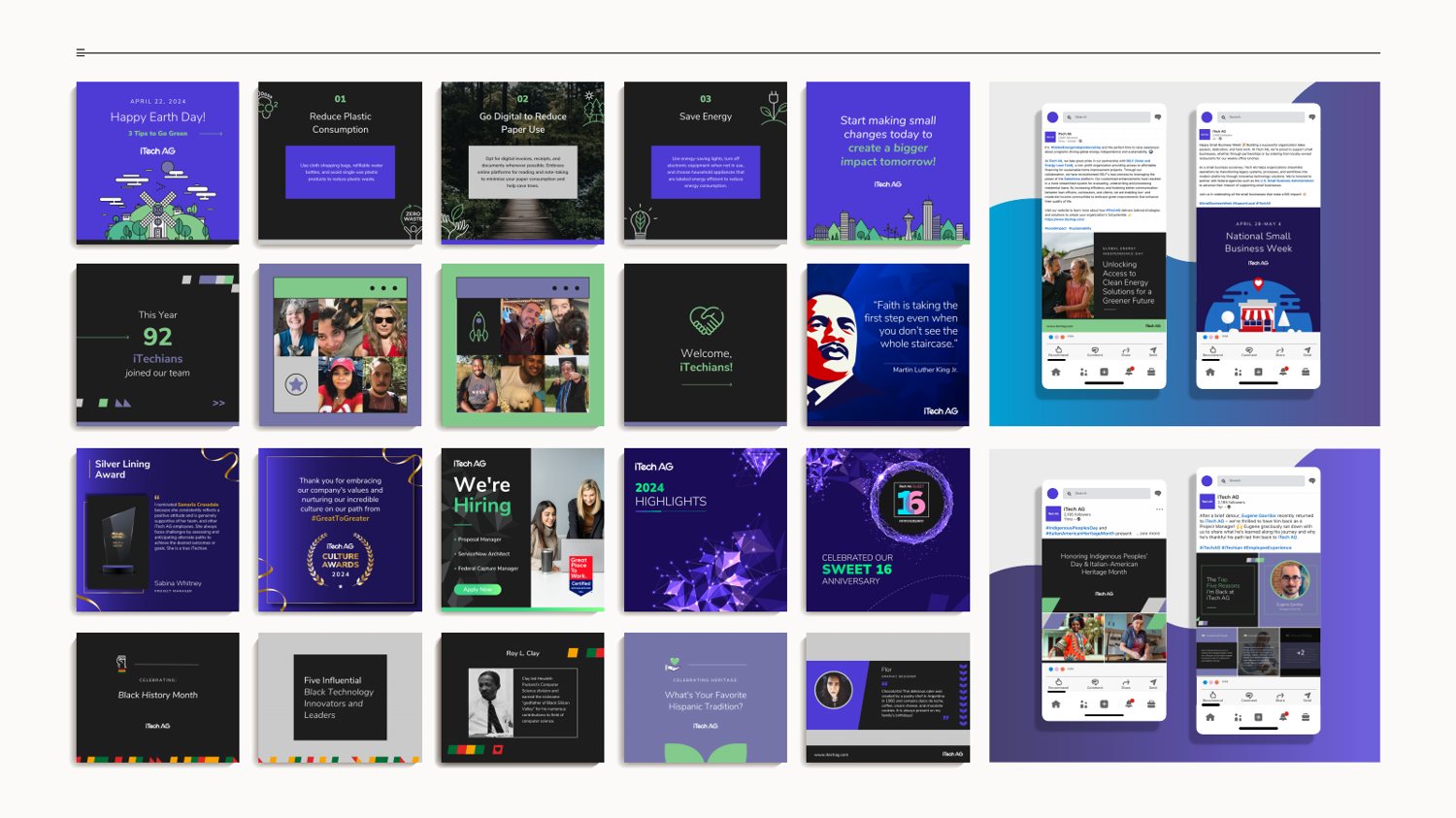Open Favorite Hispanic Tradition card
This screenshot has width=1456, height=818.
(706, 698)
